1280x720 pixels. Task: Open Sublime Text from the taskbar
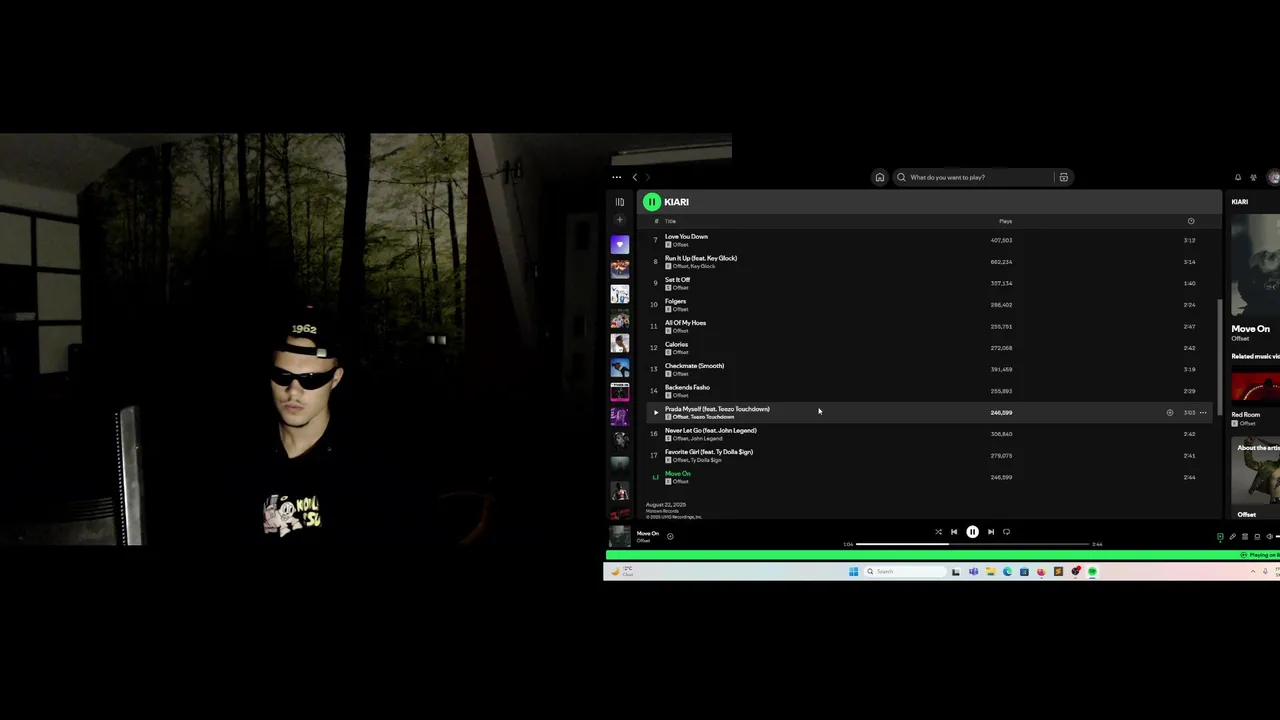coord(1058,571)
